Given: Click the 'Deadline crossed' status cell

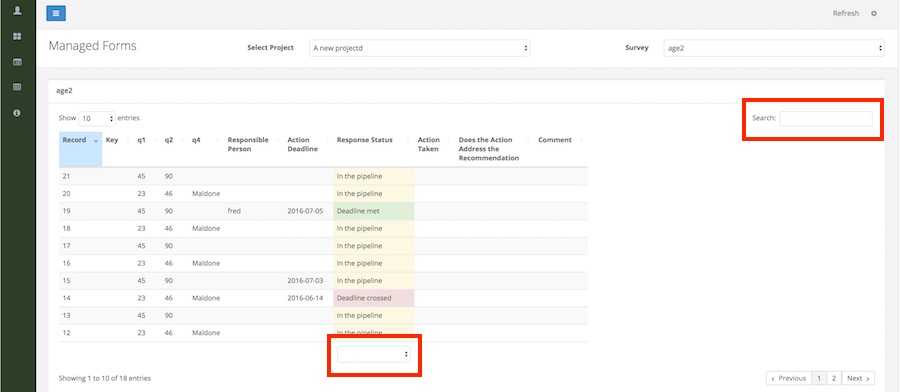Looking at the screenshot, I should pos(374,298).
